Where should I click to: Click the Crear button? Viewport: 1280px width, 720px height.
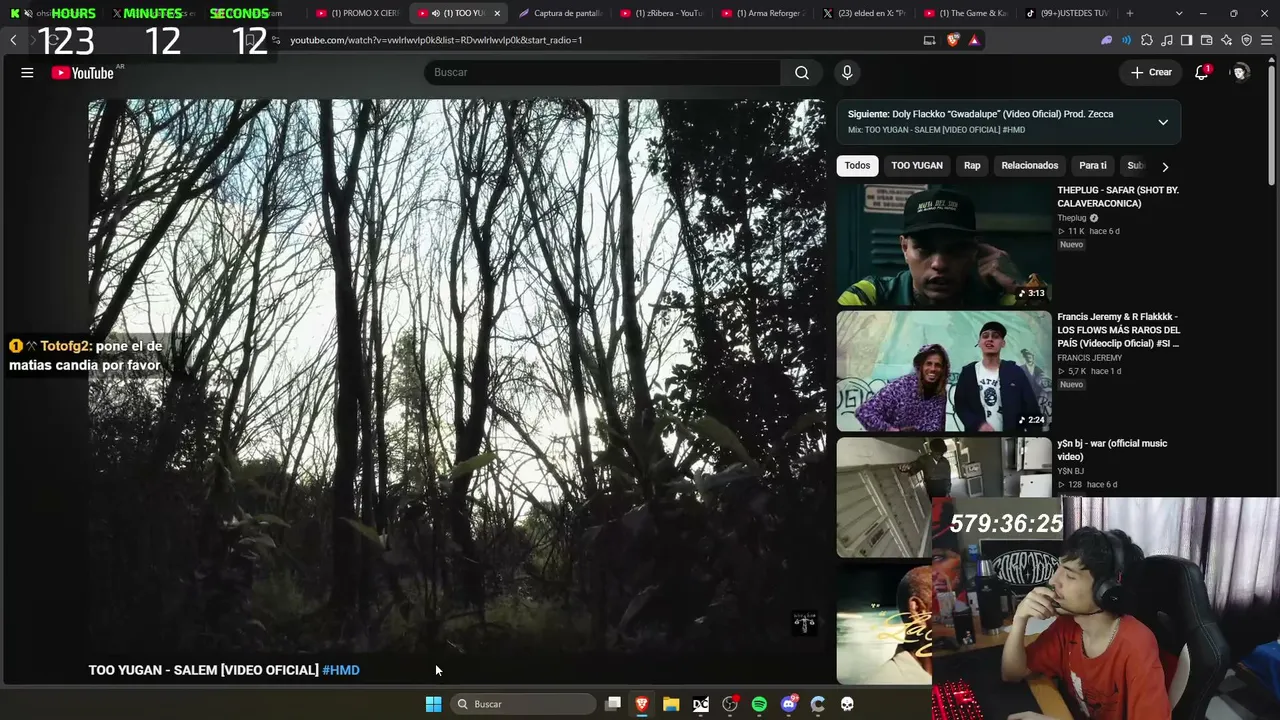point(1151,72)
